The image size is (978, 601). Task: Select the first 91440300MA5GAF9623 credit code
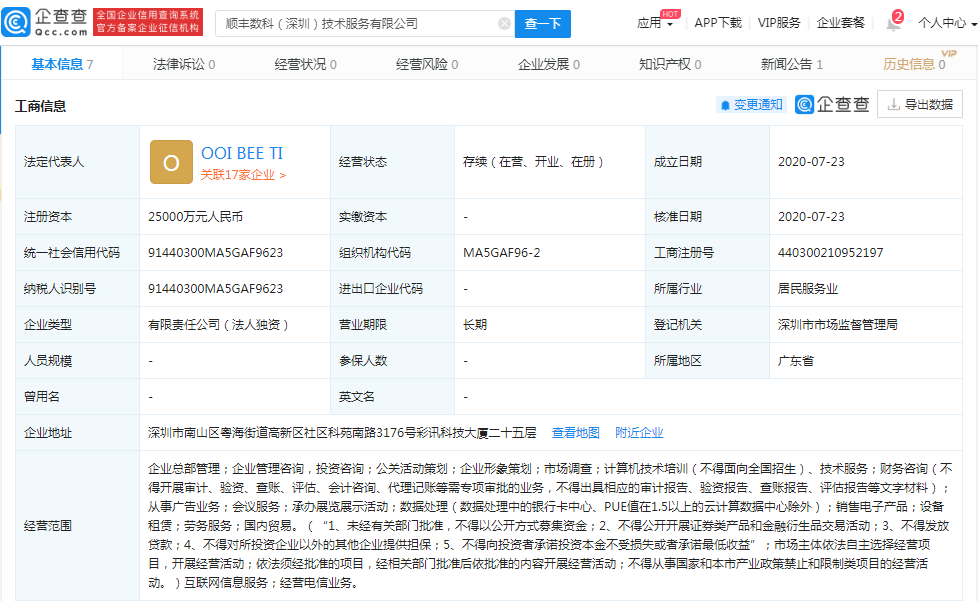215,253
